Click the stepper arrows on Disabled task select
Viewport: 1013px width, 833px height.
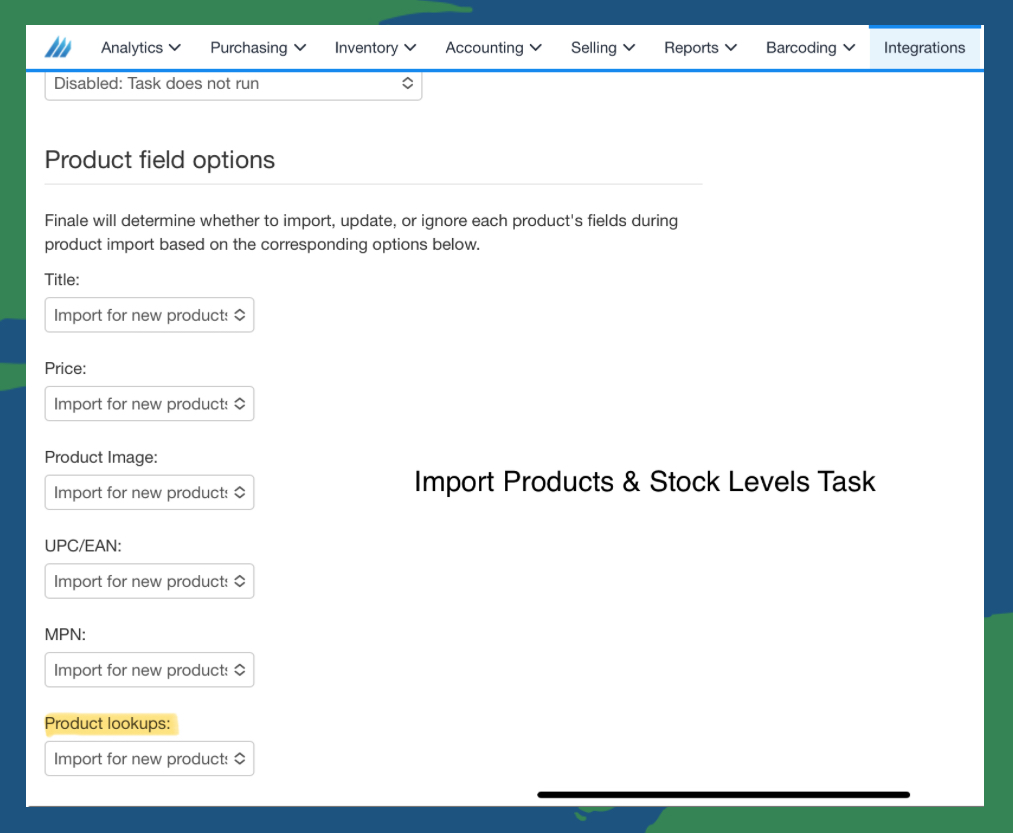(x=408, y=83)
